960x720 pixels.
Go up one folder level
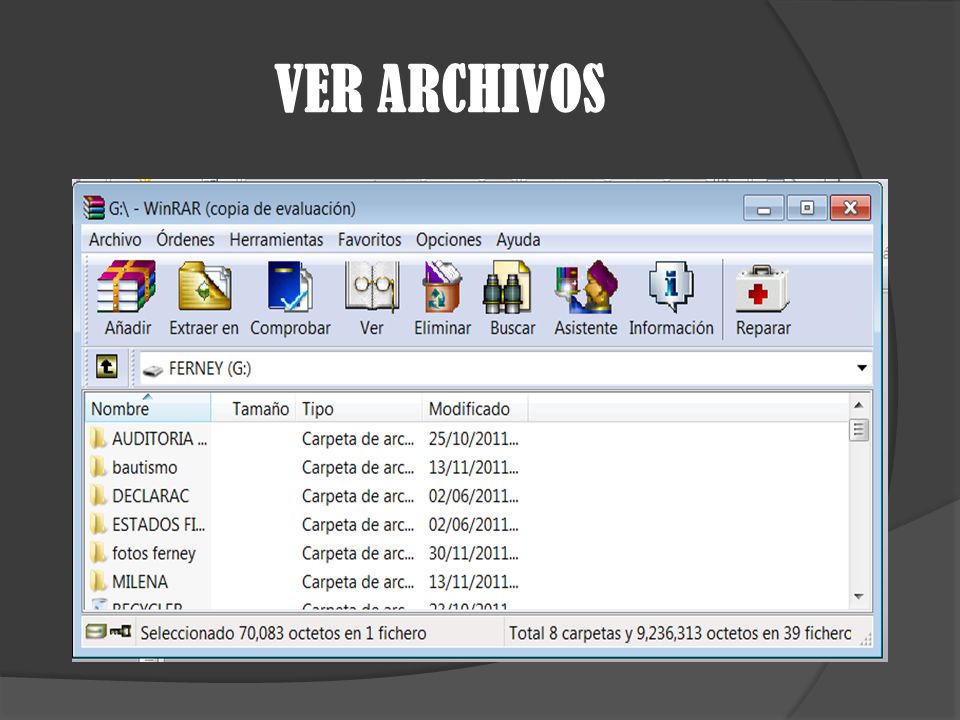click(107, 367)
